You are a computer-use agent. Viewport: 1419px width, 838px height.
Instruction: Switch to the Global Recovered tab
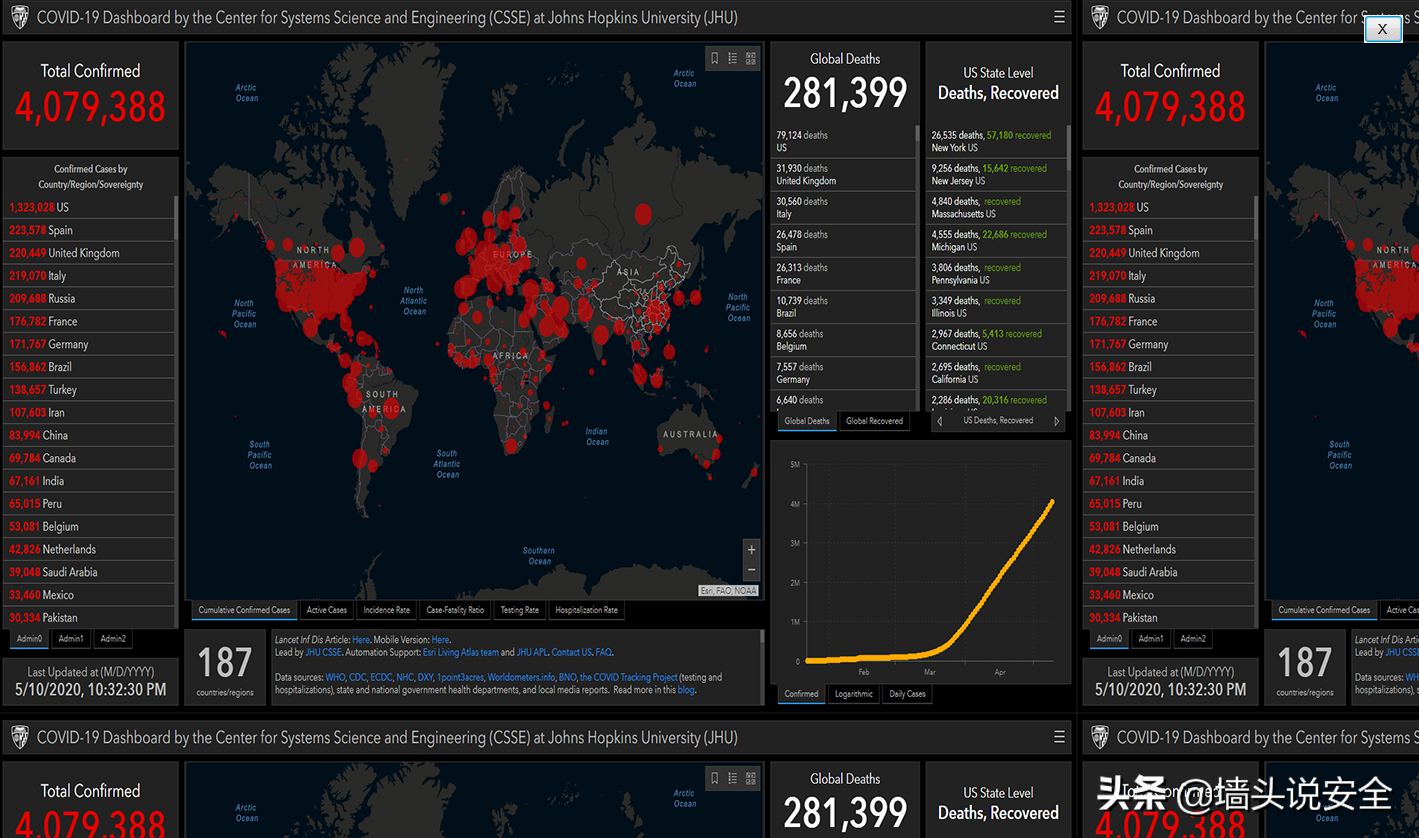coord(874,421)
